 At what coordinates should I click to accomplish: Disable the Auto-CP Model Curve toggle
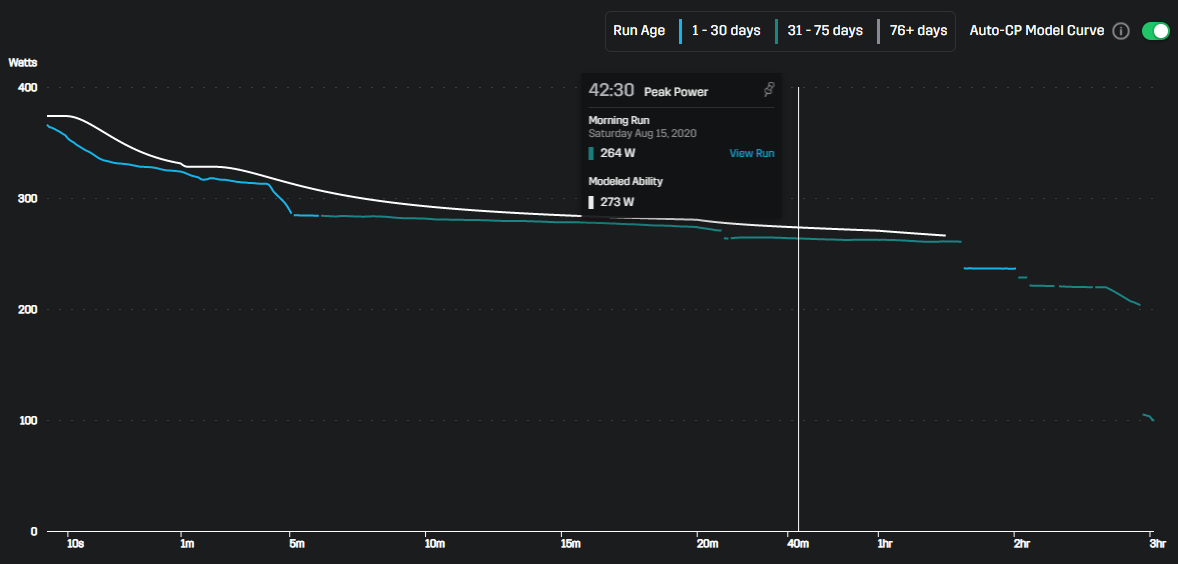1155,31
